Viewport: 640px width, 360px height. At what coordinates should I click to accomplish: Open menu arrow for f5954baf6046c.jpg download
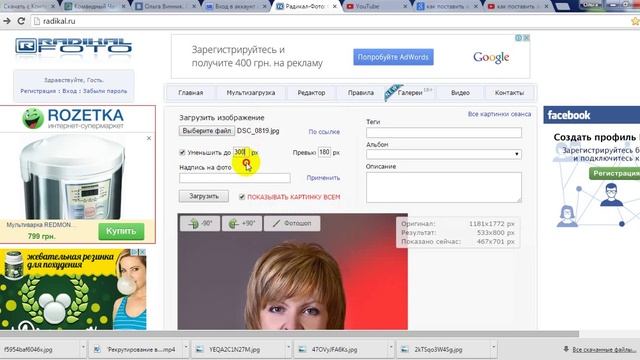pyautogui.click(x=83, y=348)
